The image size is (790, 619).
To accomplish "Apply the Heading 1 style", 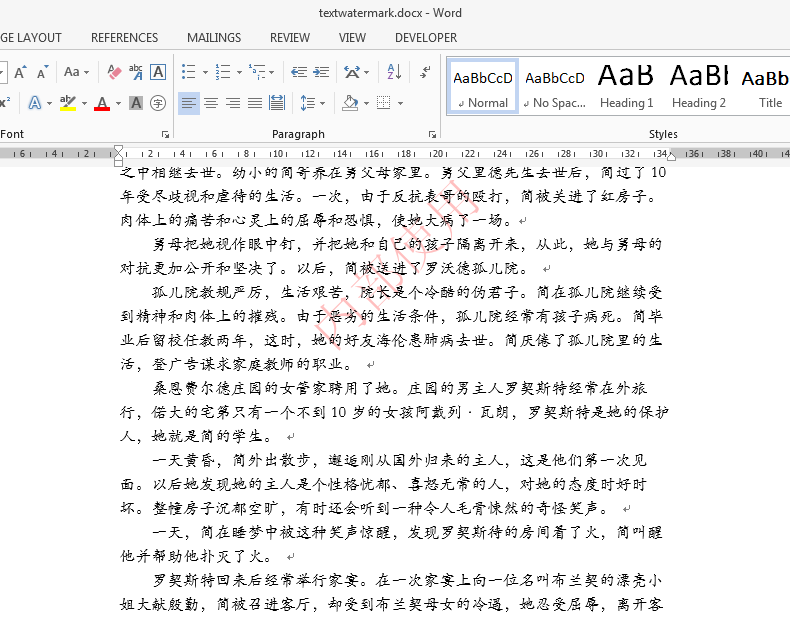I will [x=626, y=86].
